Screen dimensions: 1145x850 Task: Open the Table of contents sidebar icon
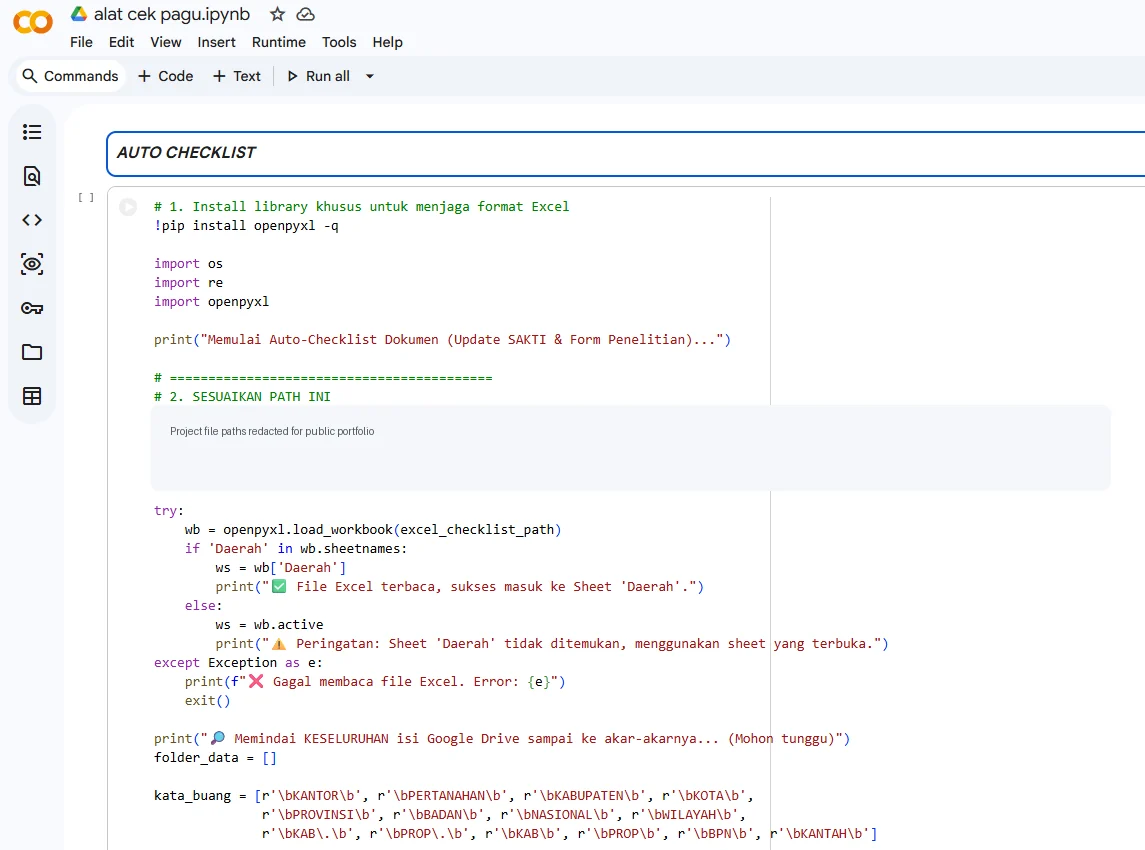32,132
